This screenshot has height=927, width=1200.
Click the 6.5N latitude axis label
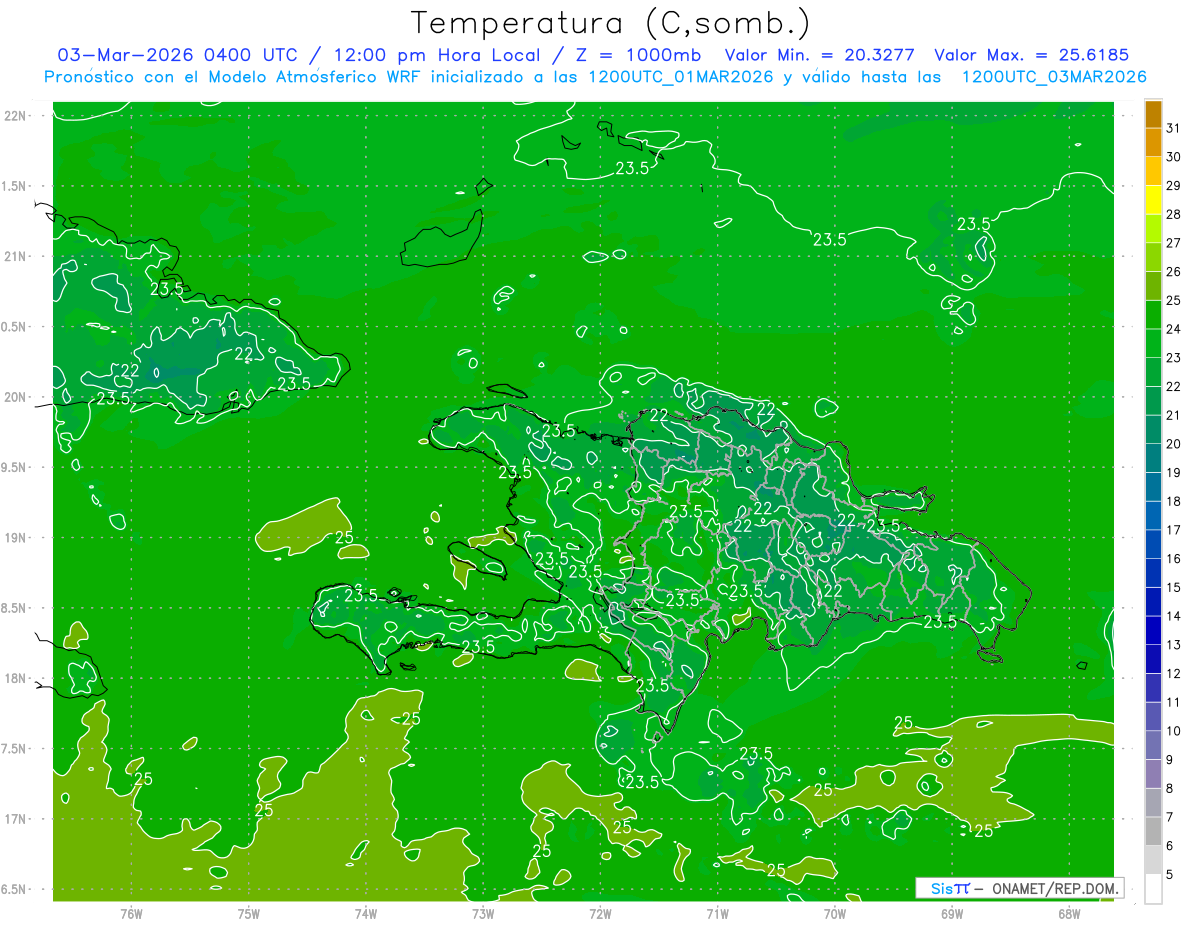click(x=15, y=889)
